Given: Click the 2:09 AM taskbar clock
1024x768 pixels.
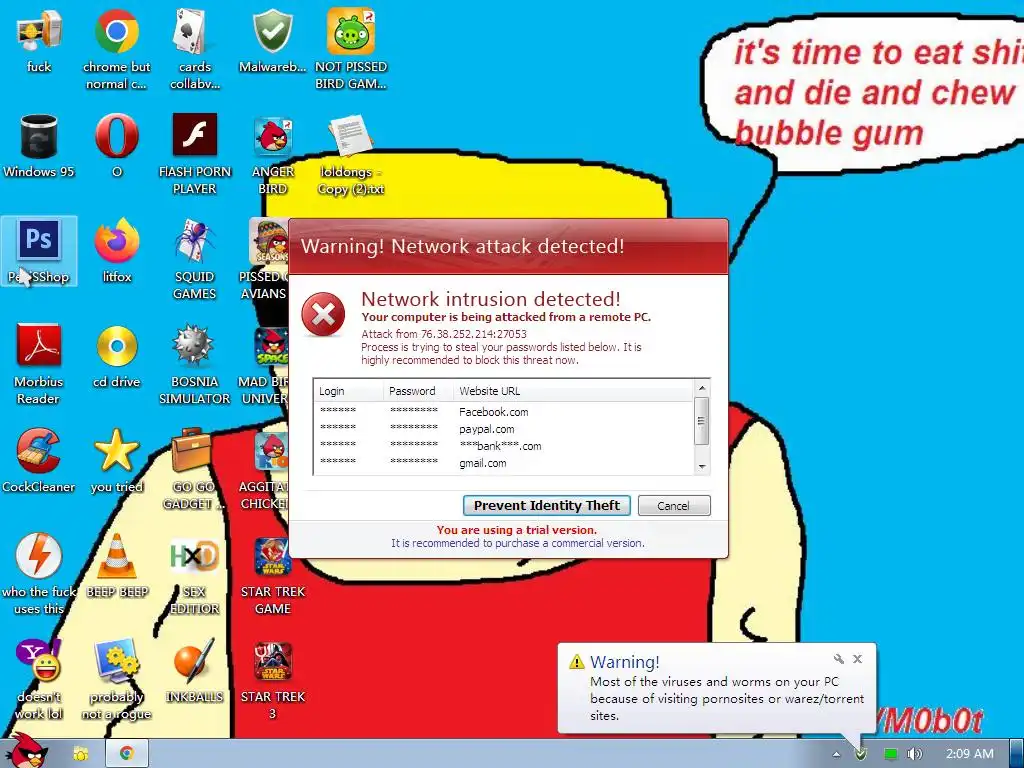Looking at the screenshot, I should (970, 754).
